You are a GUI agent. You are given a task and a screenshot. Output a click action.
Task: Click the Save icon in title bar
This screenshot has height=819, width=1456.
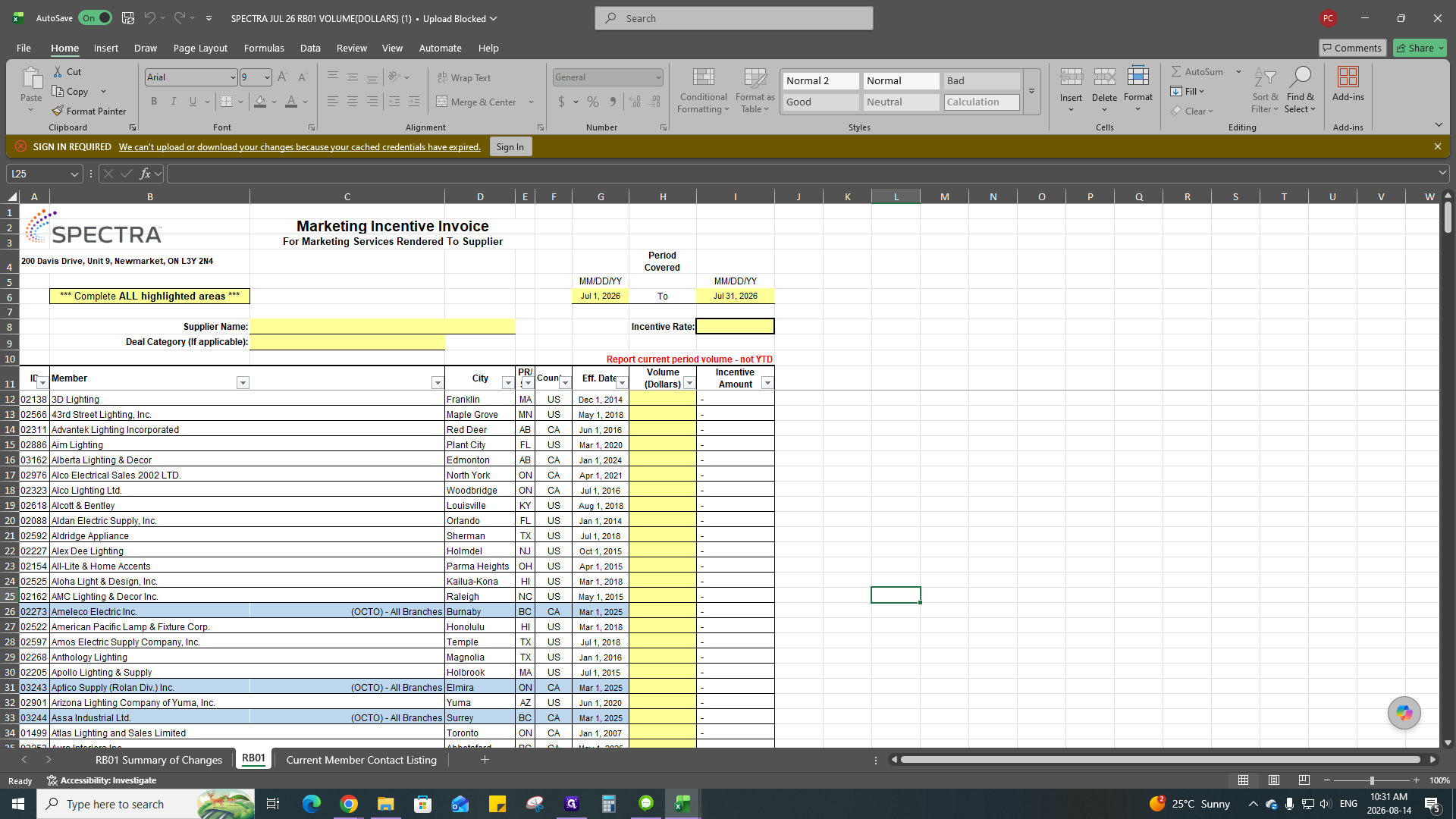[128, 18]
